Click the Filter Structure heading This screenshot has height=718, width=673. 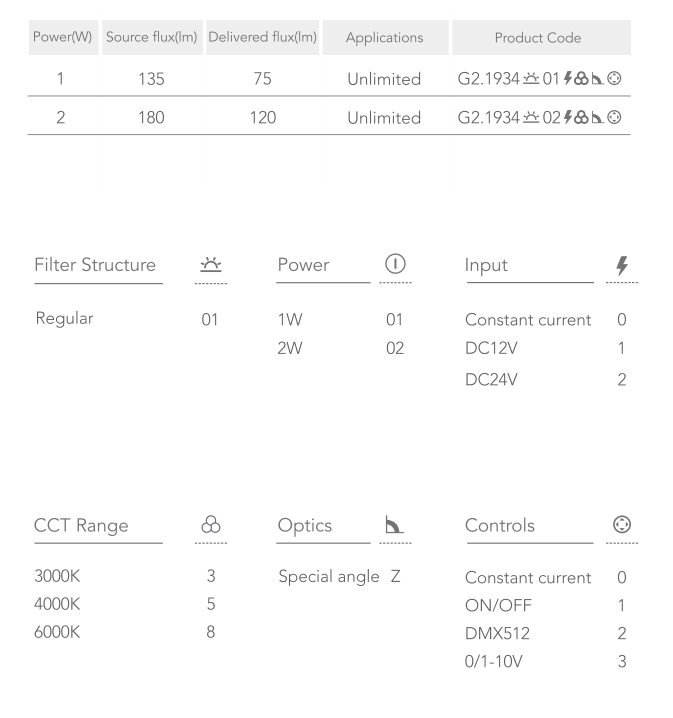coord(95,265)
